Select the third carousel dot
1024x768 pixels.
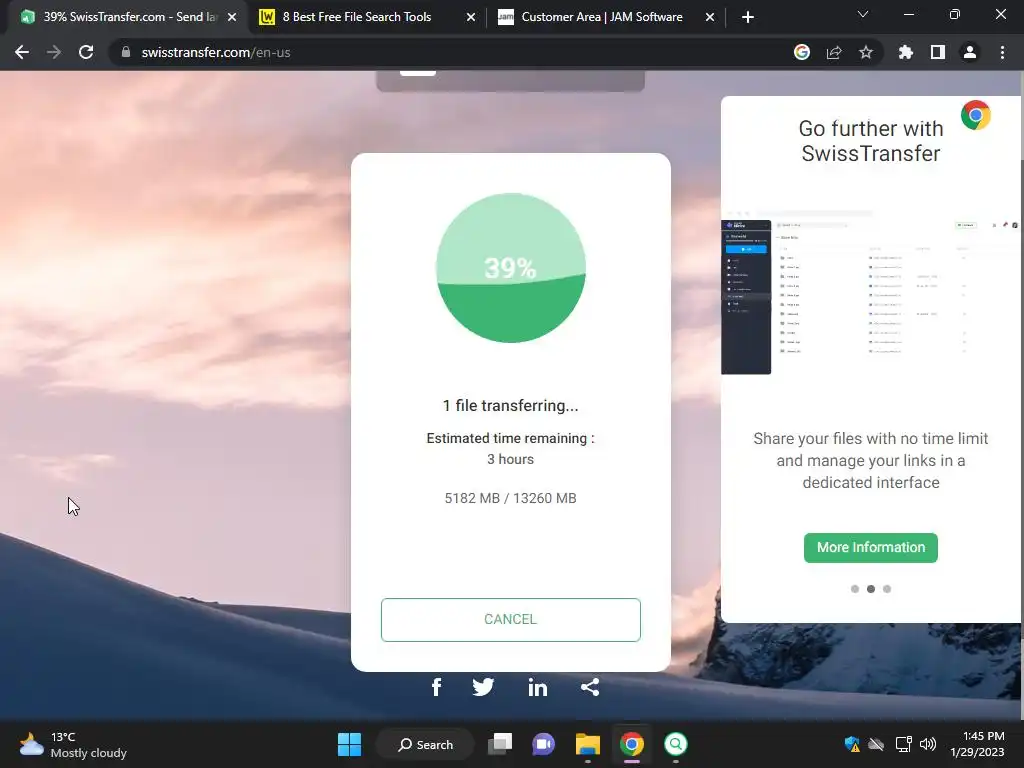(887, 589)
